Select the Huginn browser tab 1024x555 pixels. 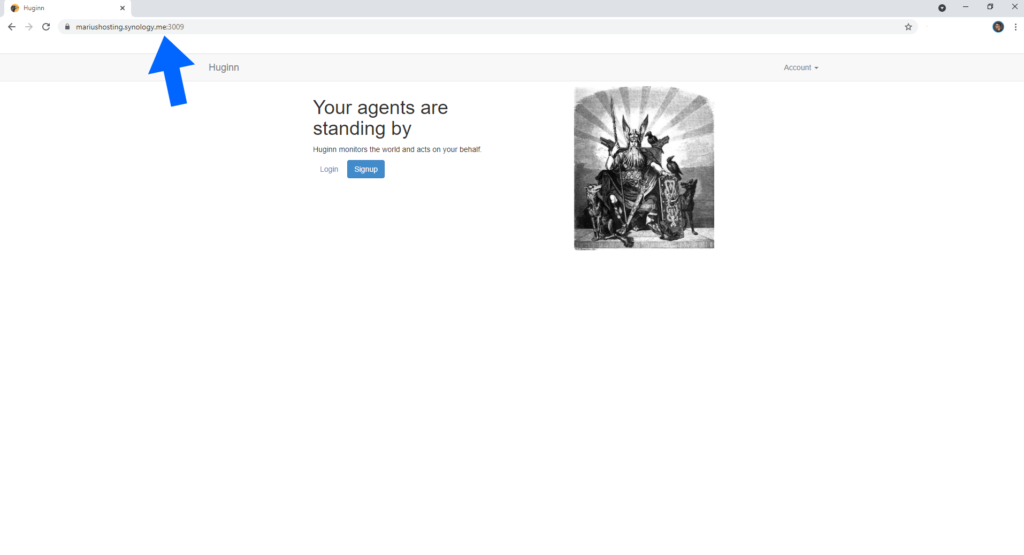65,8
